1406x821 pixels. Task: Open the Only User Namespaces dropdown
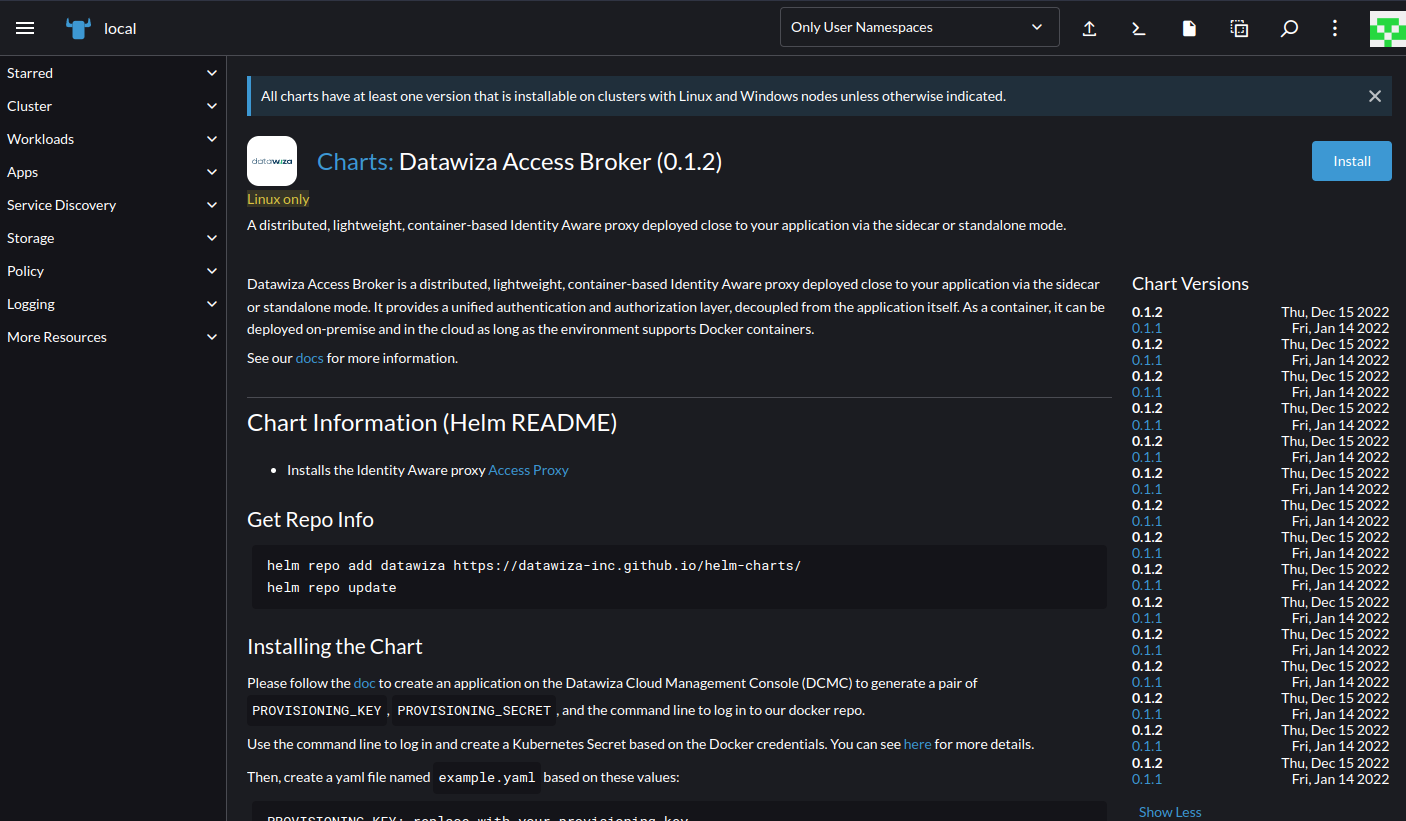click(x=918, y=27)
